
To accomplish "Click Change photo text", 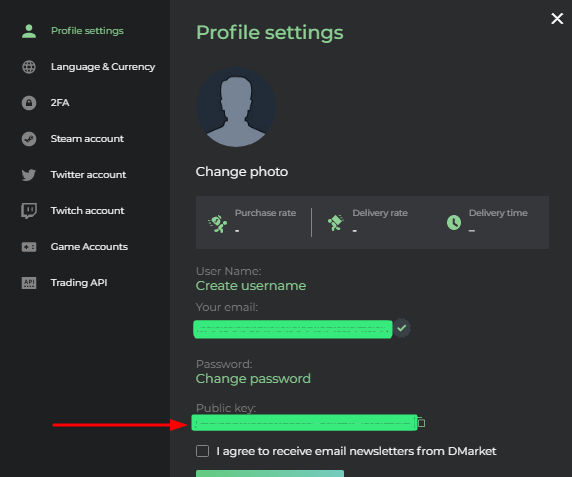I will coord(242,171).
